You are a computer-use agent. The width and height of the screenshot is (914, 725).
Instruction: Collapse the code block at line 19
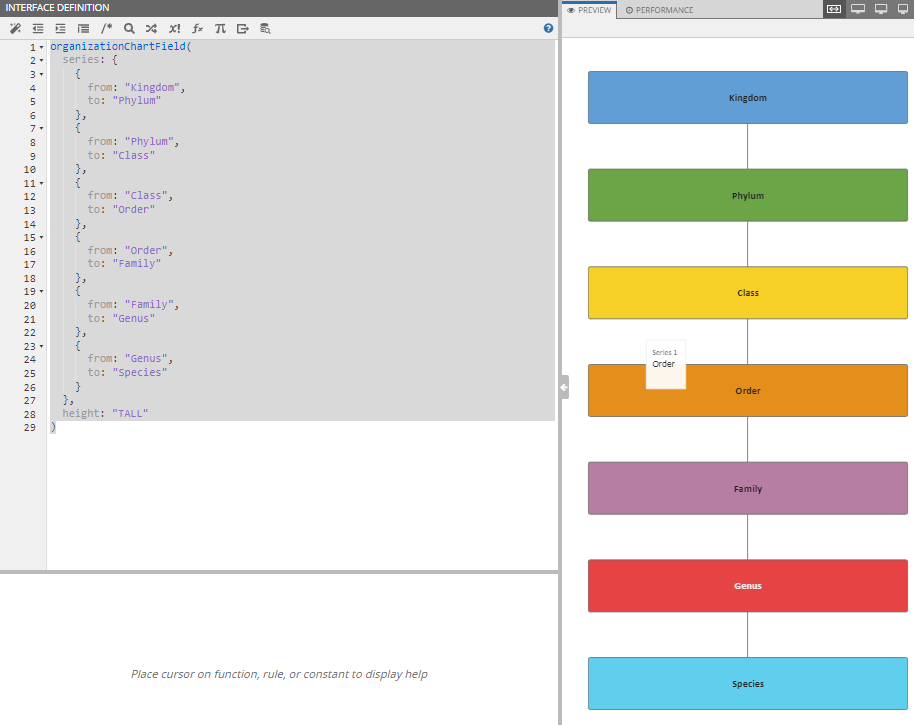point(41,291)
